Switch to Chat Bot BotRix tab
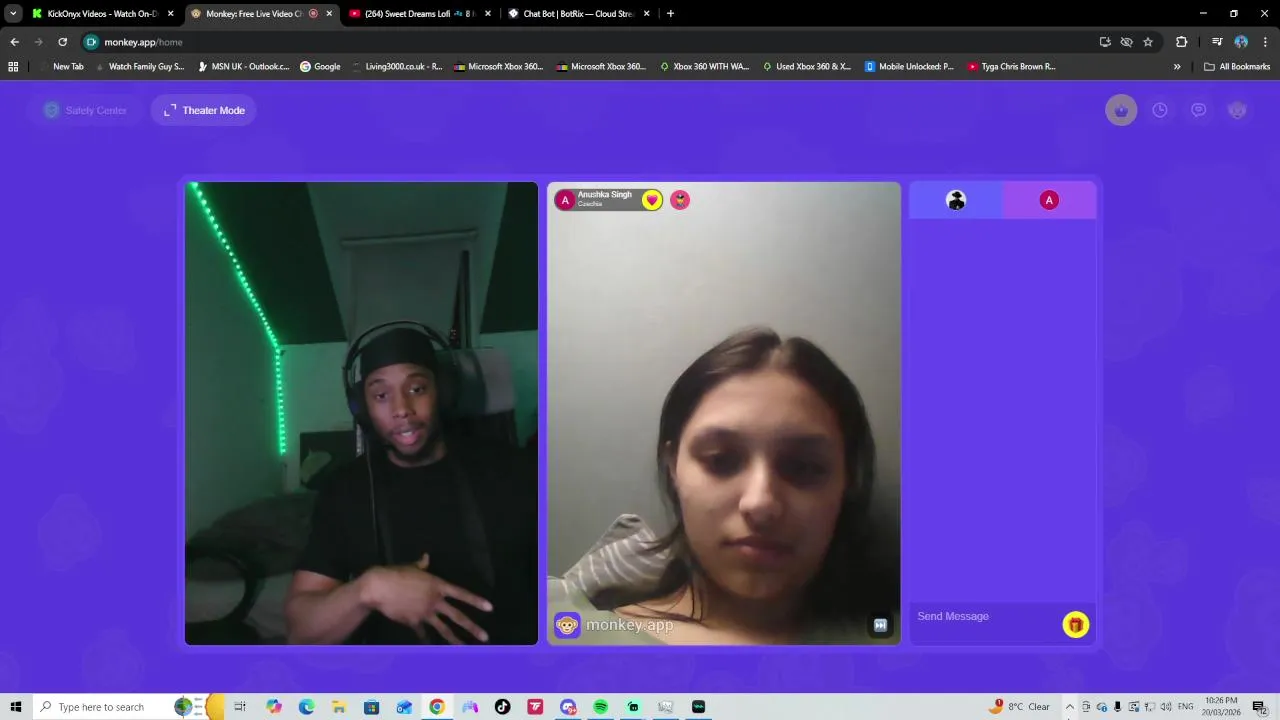This screenshot has height=720, width=1280. pos(576,14)
